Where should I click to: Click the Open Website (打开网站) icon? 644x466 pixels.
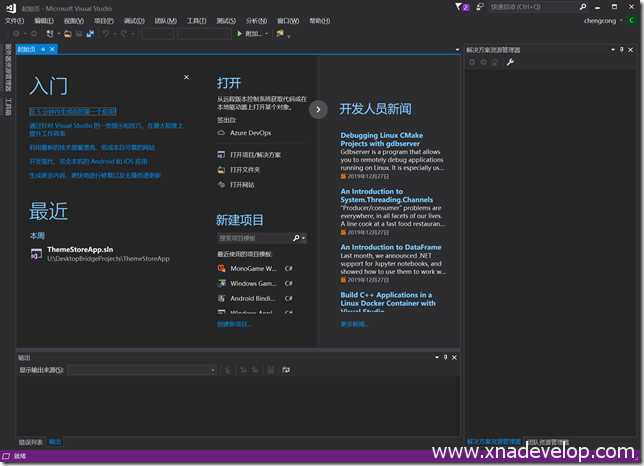pos(222,185)
